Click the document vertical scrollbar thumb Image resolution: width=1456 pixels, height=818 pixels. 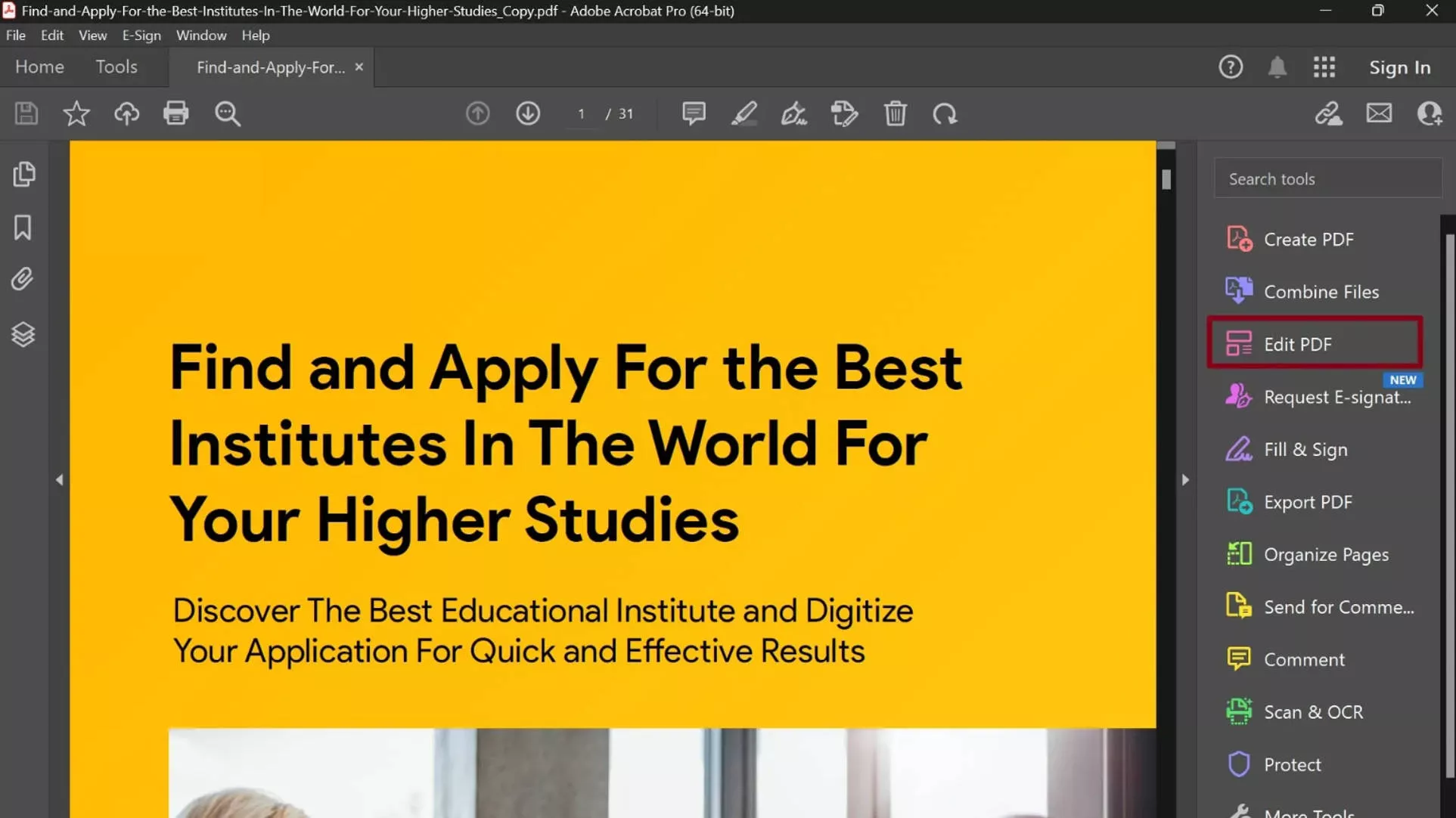coord(1166,179)
